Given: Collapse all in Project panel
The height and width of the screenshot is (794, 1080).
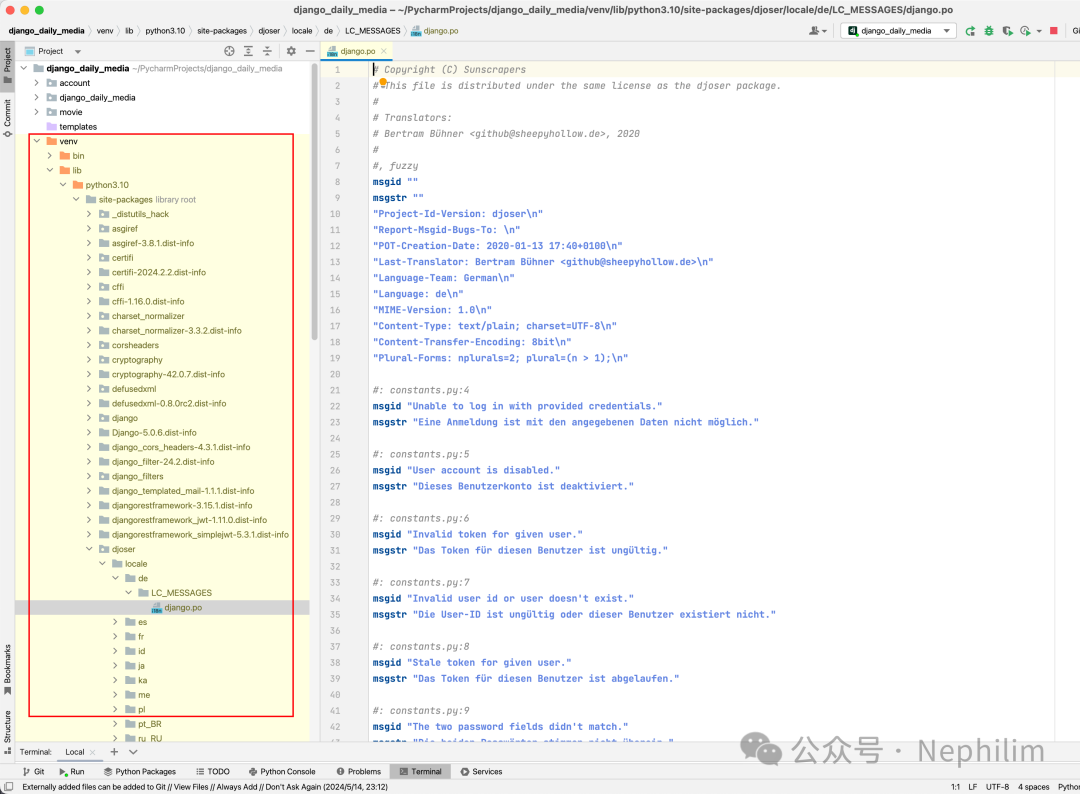Looking at the screenshot, I should [267, 51].
